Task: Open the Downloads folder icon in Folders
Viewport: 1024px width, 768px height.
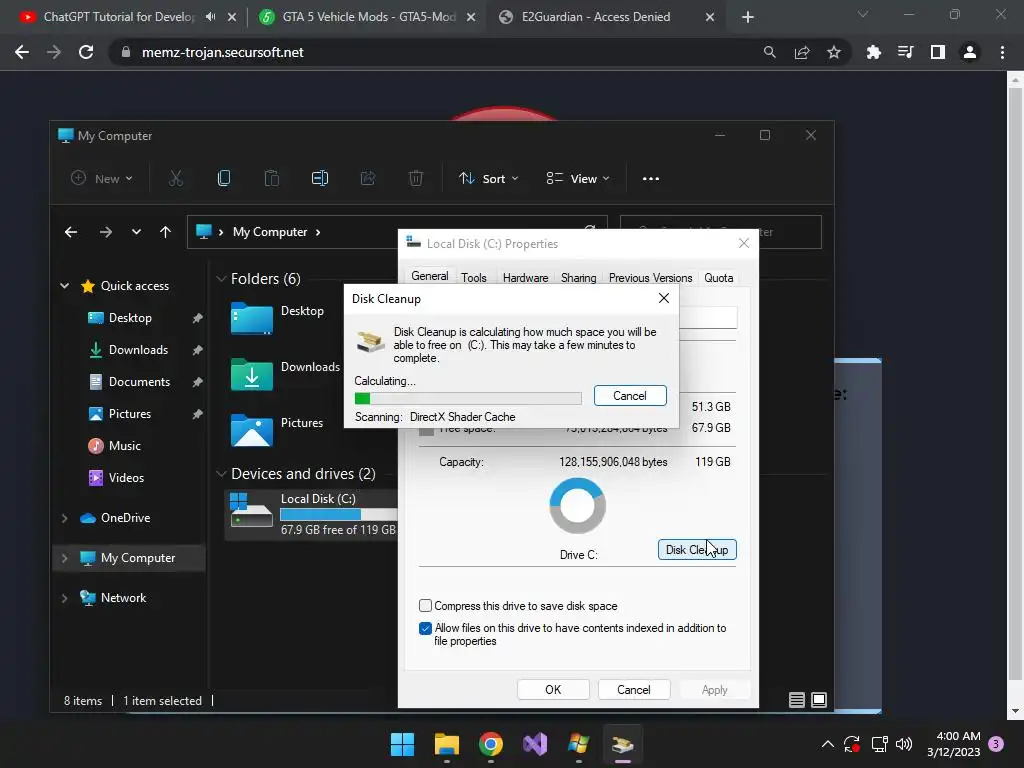Action: click(251, 374)
